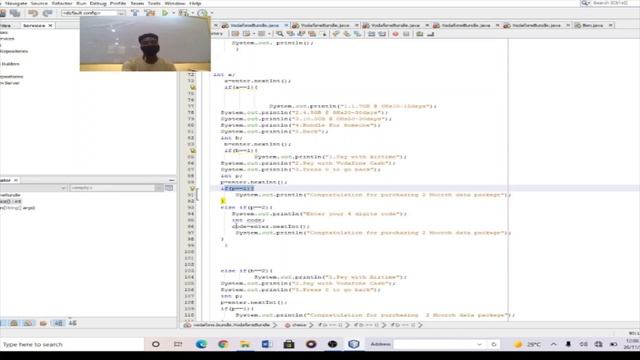Click the Shift Line Left editor icon
The width and height of the screenshot is (640, 360).
tap(371, 34)
